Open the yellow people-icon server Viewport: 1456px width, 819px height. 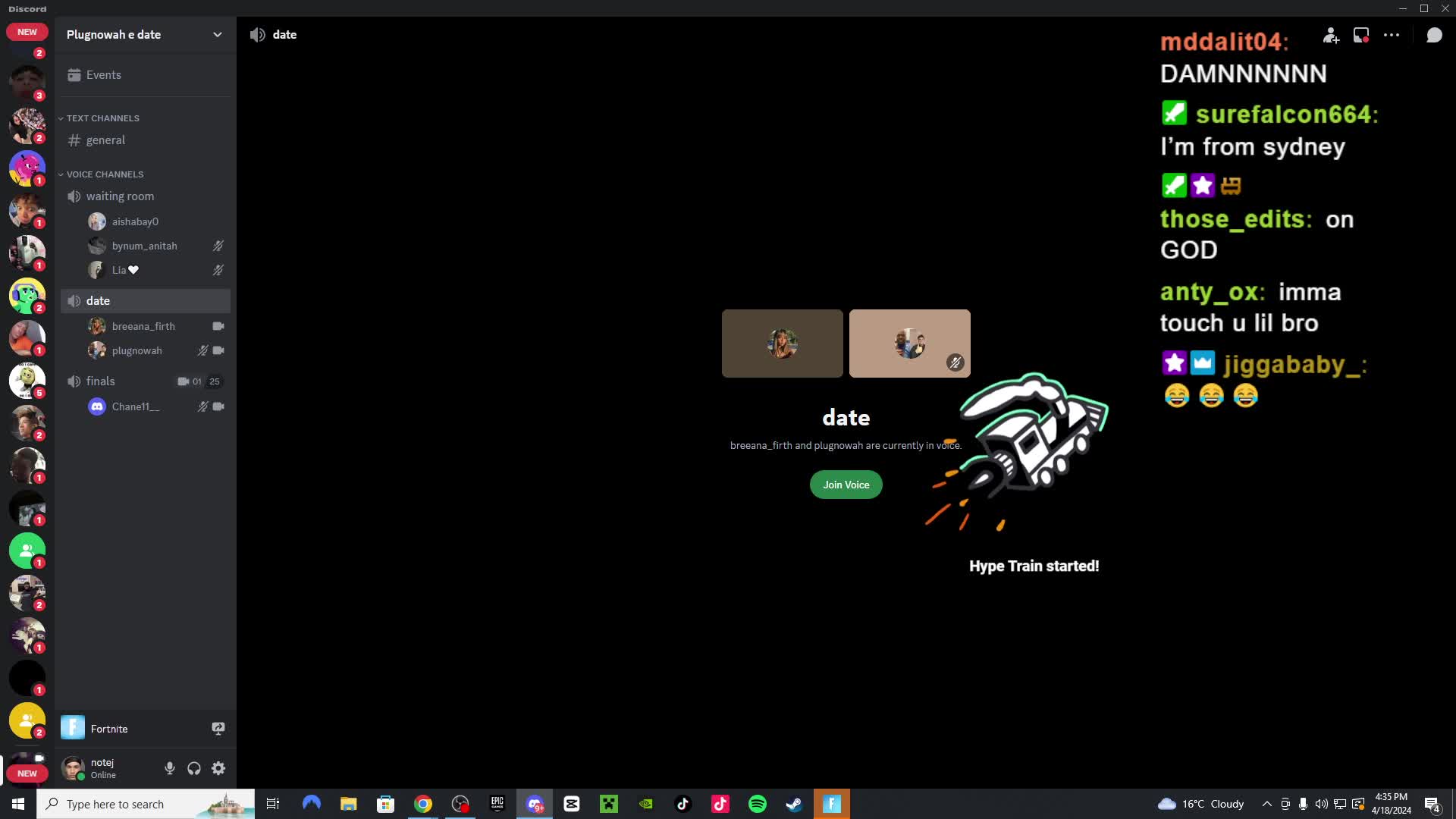pos(27,720)
